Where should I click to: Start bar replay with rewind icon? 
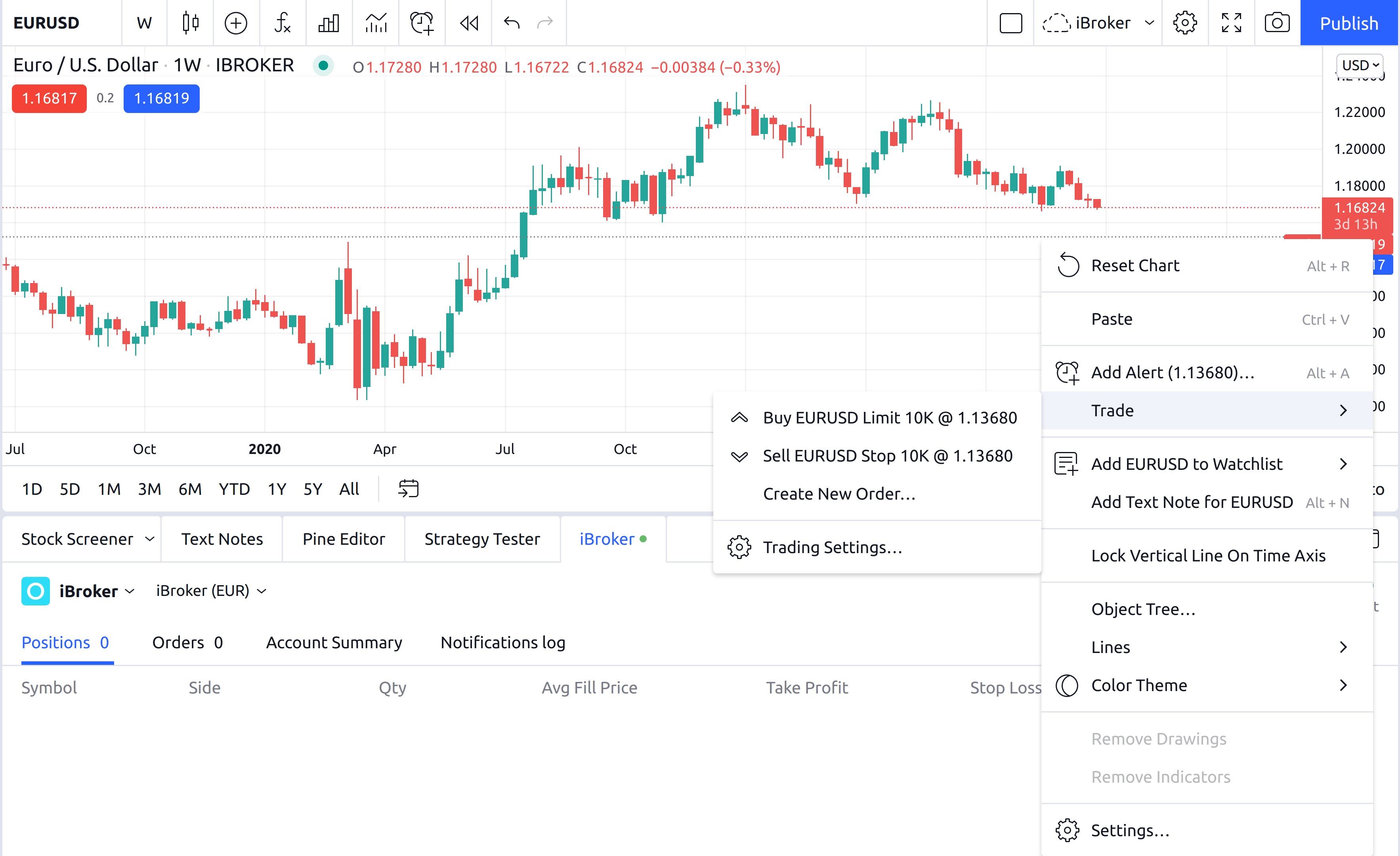point(469,23)
